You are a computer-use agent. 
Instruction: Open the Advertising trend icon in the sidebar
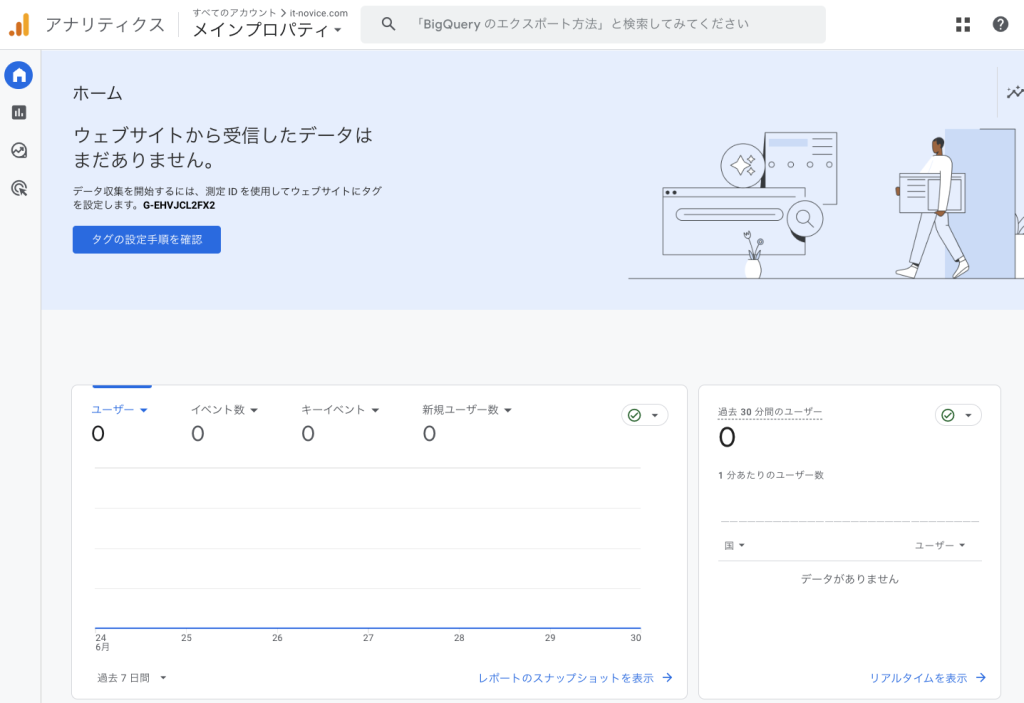[18, 150]
